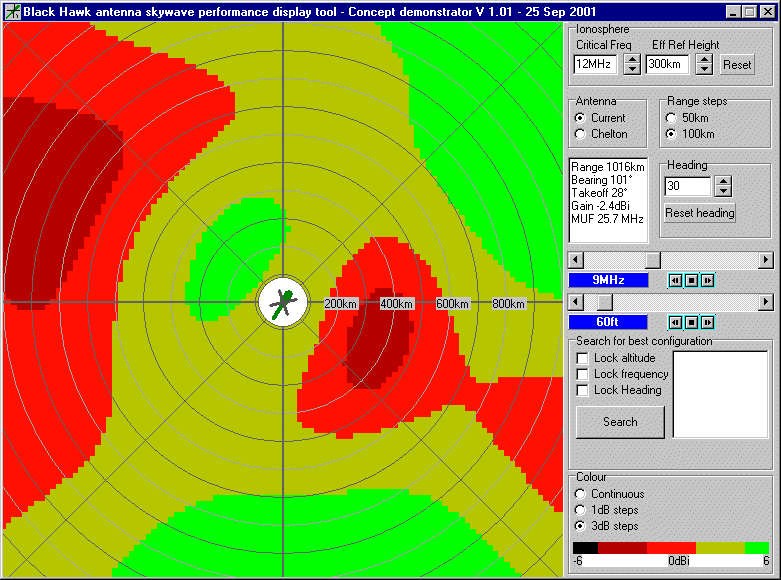Click right arrow of the altitude scrollbar
The image size is (781, 580).
(x=766, y=301)
